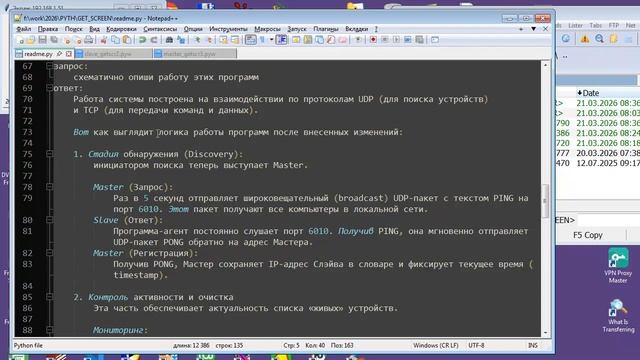Click the warning triangle icon in Total Commander

click(584, 39)
